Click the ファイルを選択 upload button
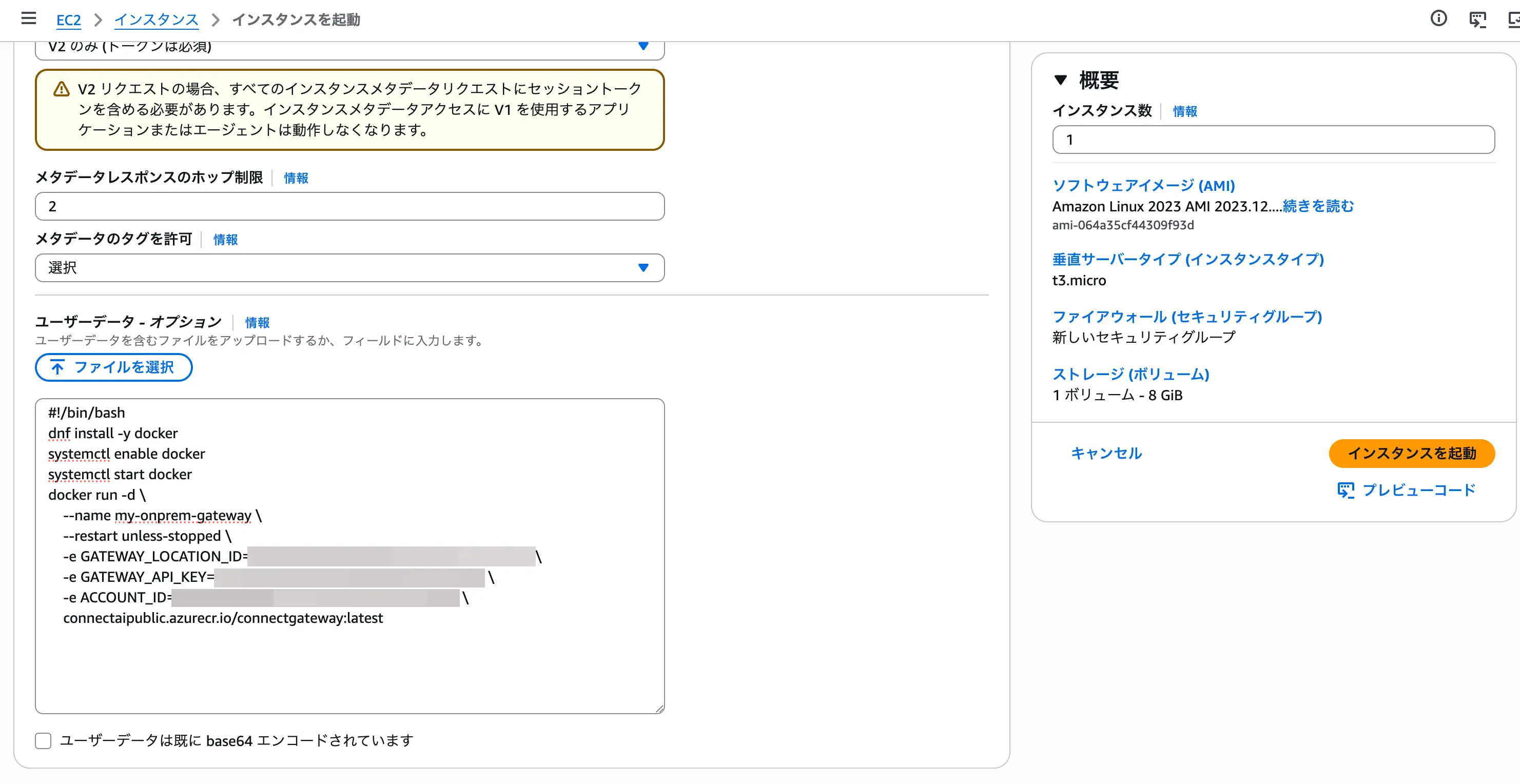Image resolution: width=1520 pixels, height=784 pixels. [114, 367]
